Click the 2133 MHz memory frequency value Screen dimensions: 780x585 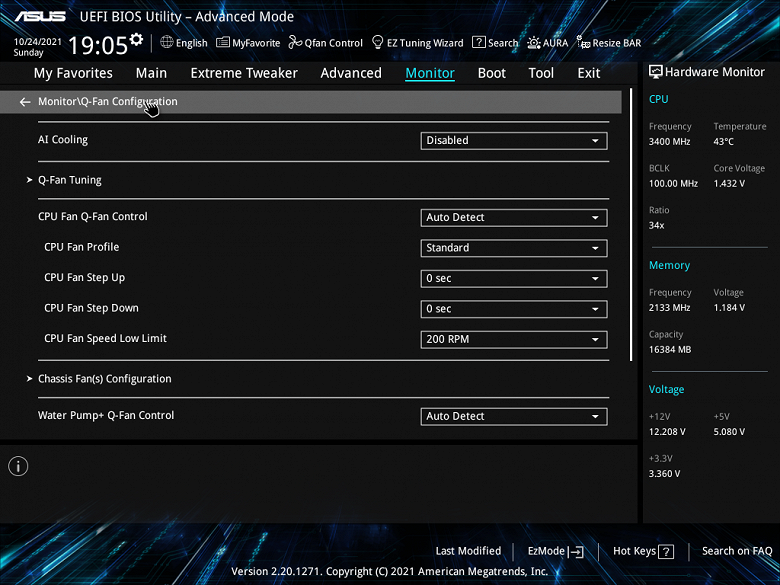670,308
